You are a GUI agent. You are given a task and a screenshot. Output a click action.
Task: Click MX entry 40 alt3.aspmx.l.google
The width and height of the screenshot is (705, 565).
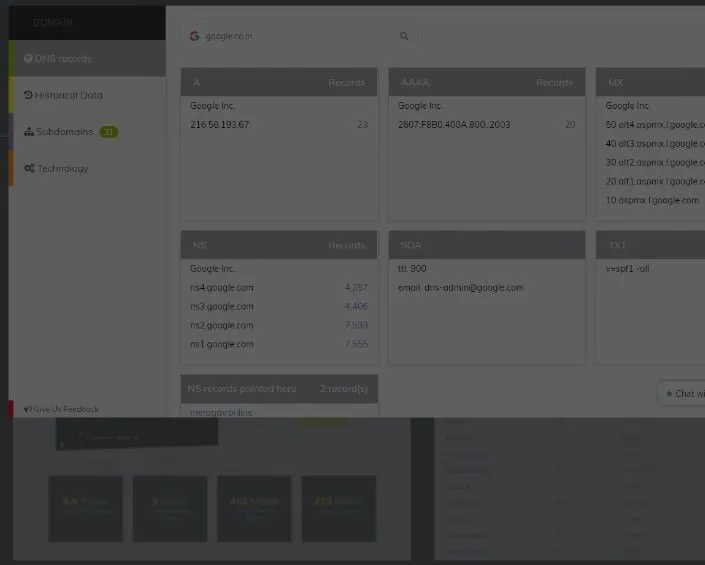(655, 143)
